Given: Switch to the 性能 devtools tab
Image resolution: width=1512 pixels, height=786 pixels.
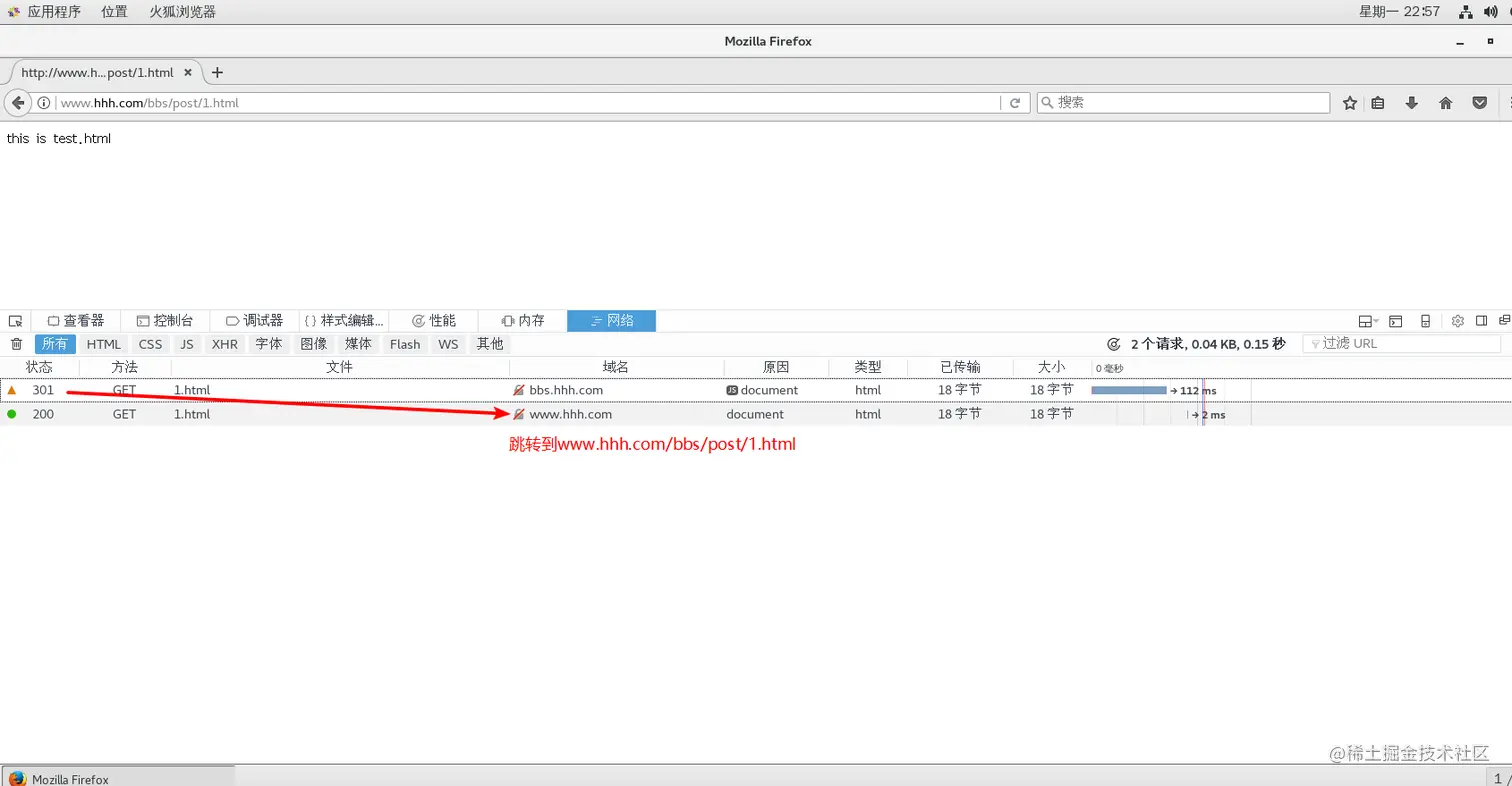Looking at the screenshot, I should (x=433, y=321).
